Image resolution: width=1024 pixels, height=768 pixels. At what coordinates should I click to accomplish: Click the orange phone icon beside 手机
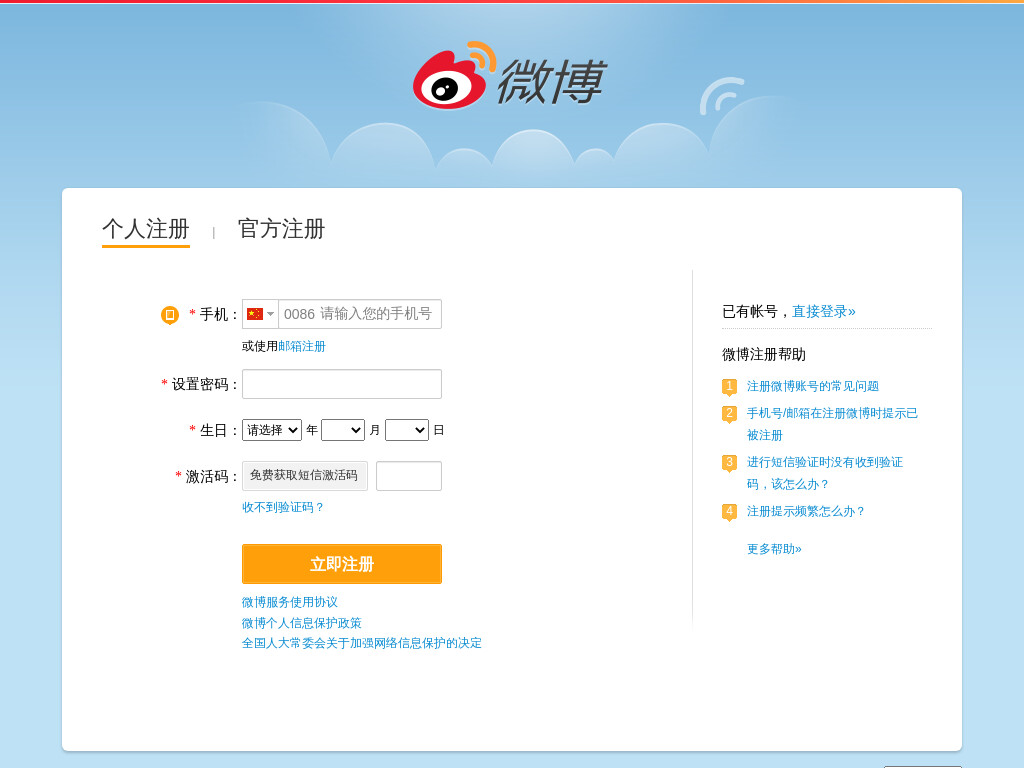pos(170,315)
